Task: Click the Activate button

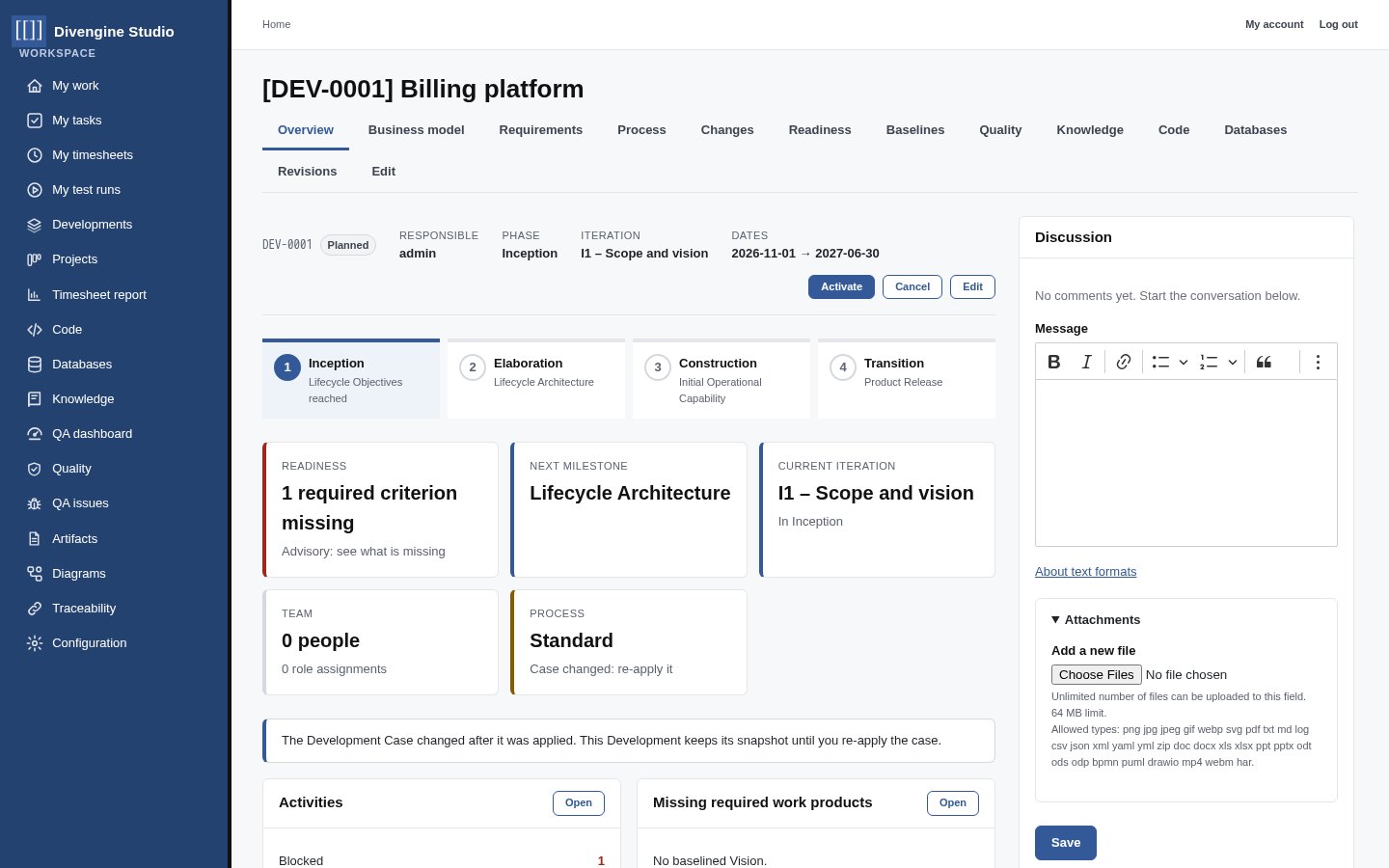Action: (x=841, y=286)
